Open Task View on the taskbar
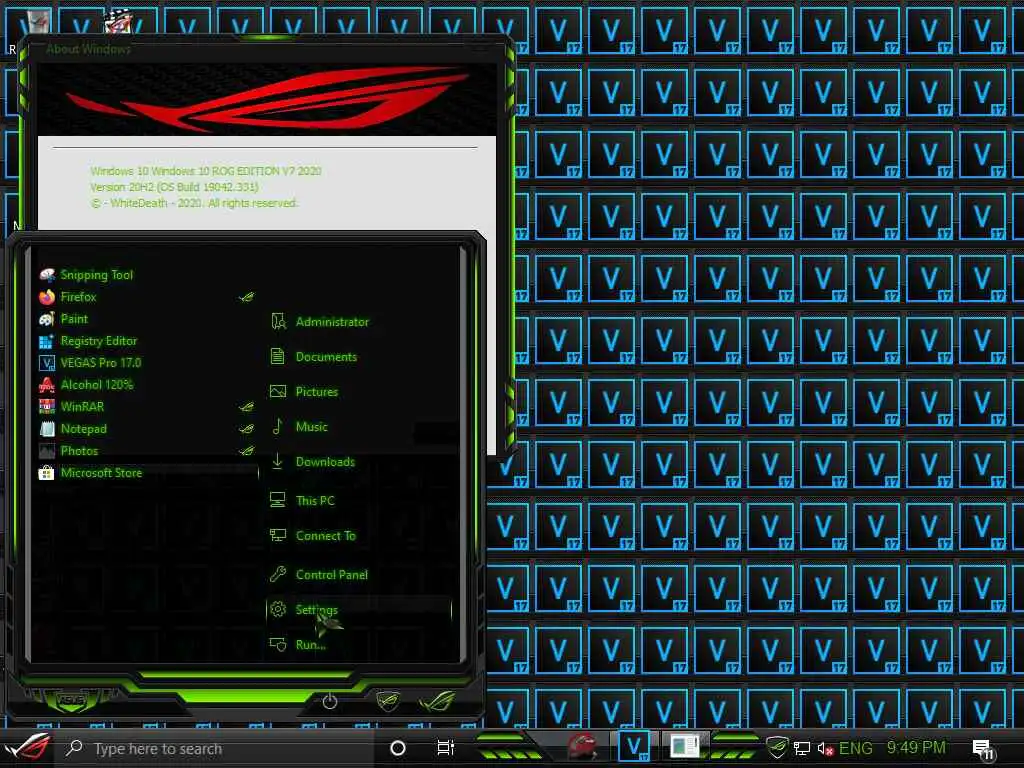The height and width of the screenshot is (768, 1024). pos(445,748)
